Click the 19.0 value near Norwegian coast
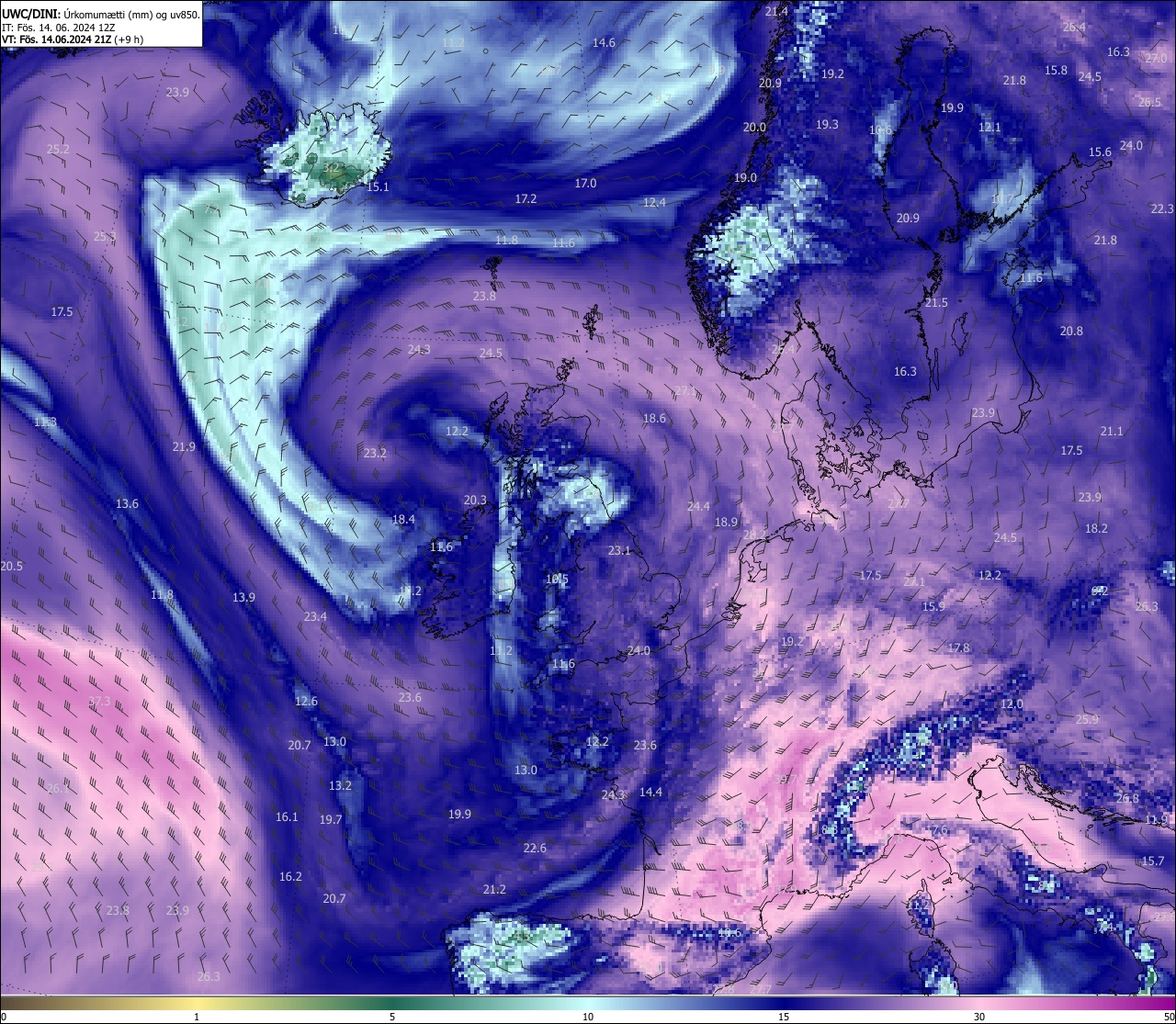This screenshot has width=1176, height=1024. tap(745, 177)
